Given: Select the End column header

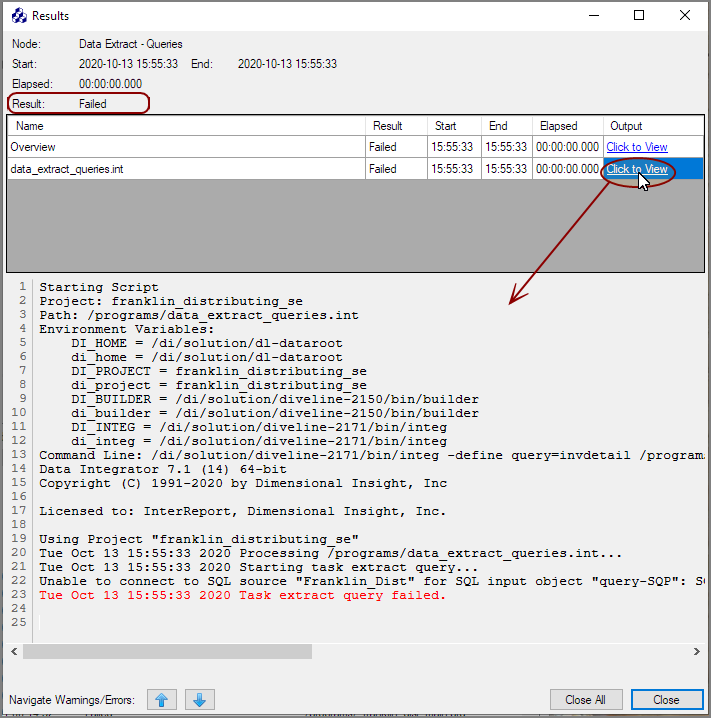Looking at the screenshot, I should pyautogui.click(x=506, y=126).
